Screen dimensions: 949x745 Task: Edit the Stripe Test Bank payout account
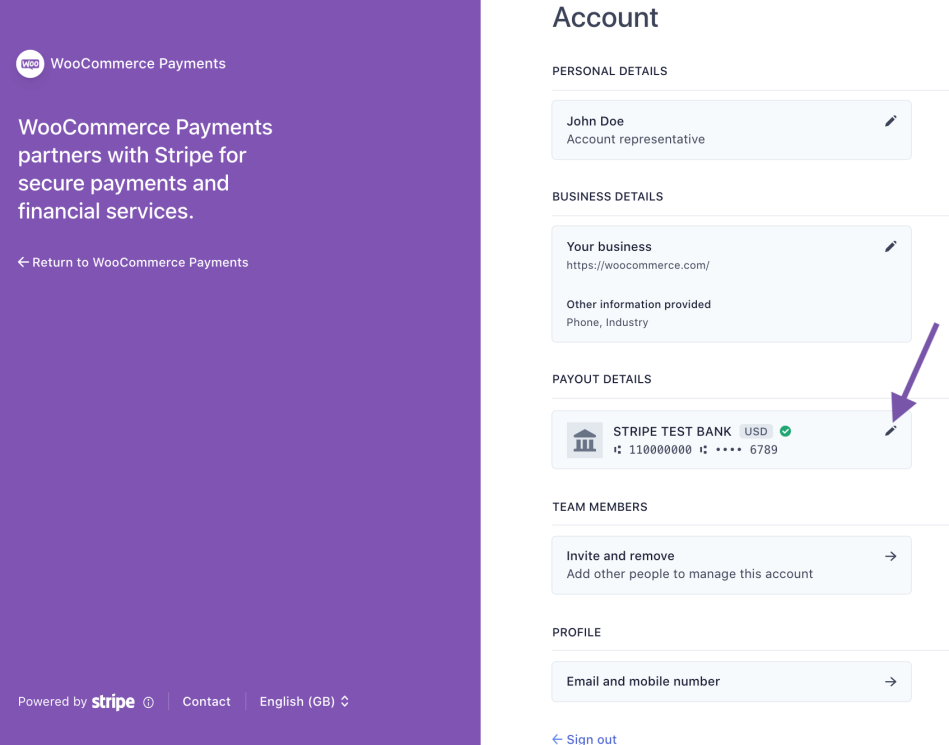pyautogui.click(x=891, y=431)
